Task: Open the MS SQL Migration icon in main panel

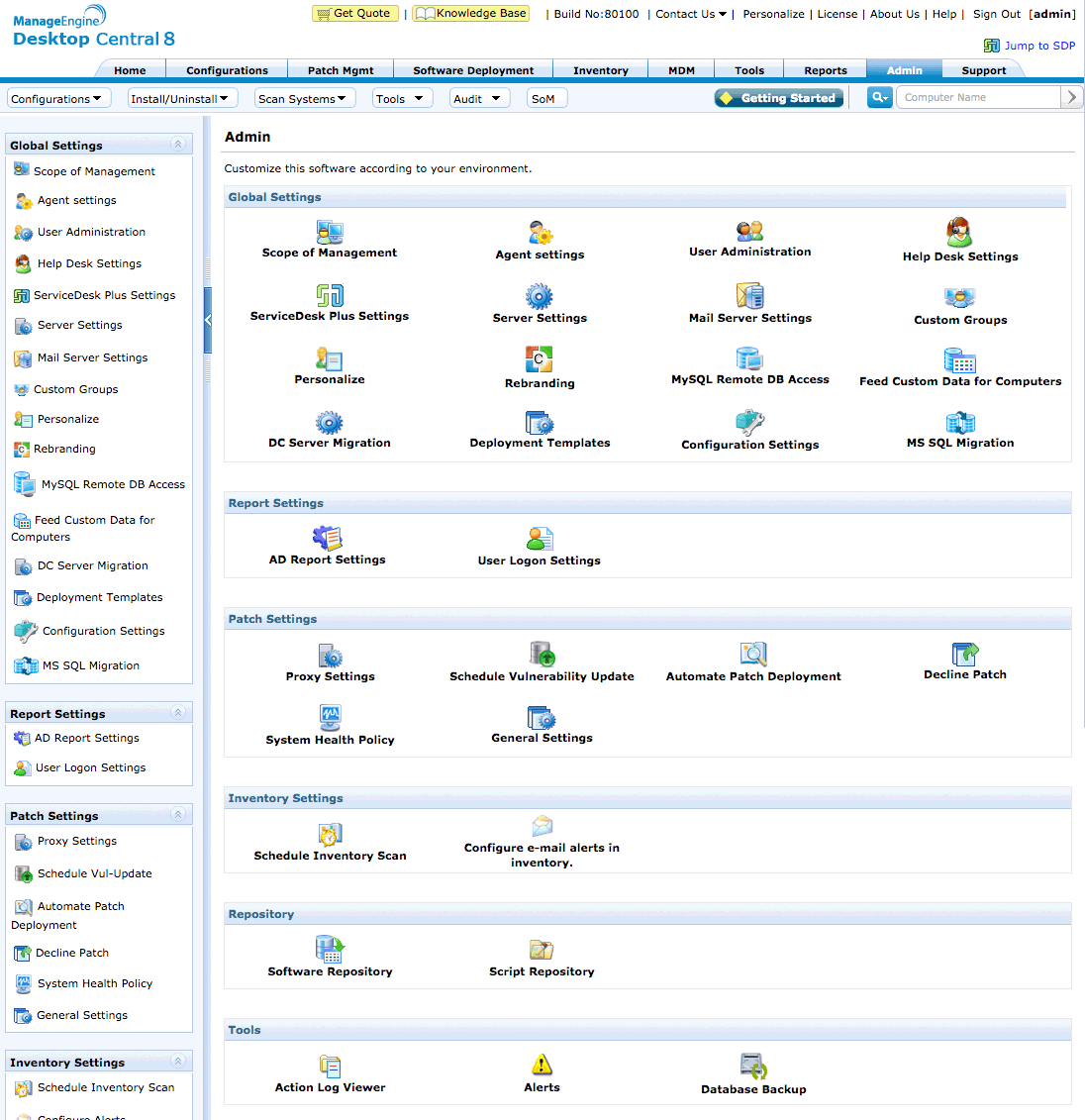Action: (960, 423)
